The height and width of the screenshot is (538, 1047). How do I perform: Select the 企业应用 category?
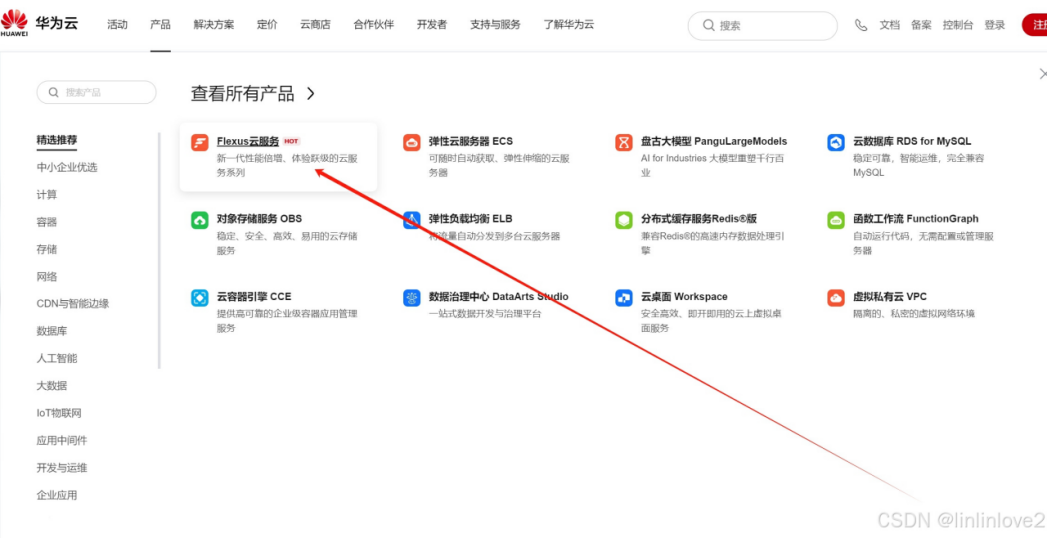click(57, 495)
